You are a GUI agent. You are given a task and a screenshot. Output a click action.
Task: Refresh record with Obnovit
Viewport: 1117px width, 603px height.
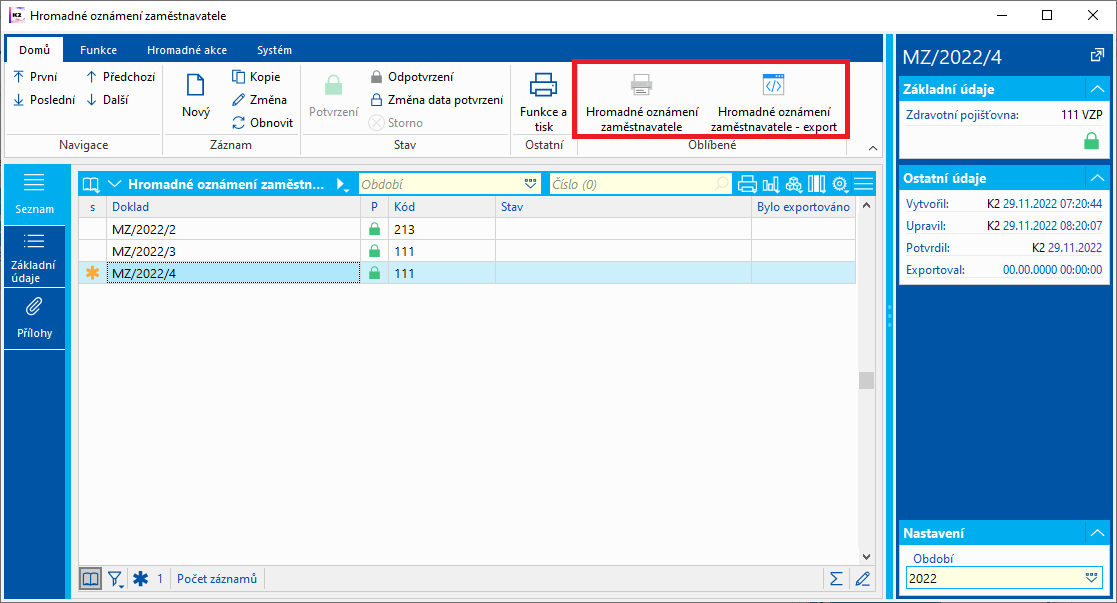coord(263,123)
